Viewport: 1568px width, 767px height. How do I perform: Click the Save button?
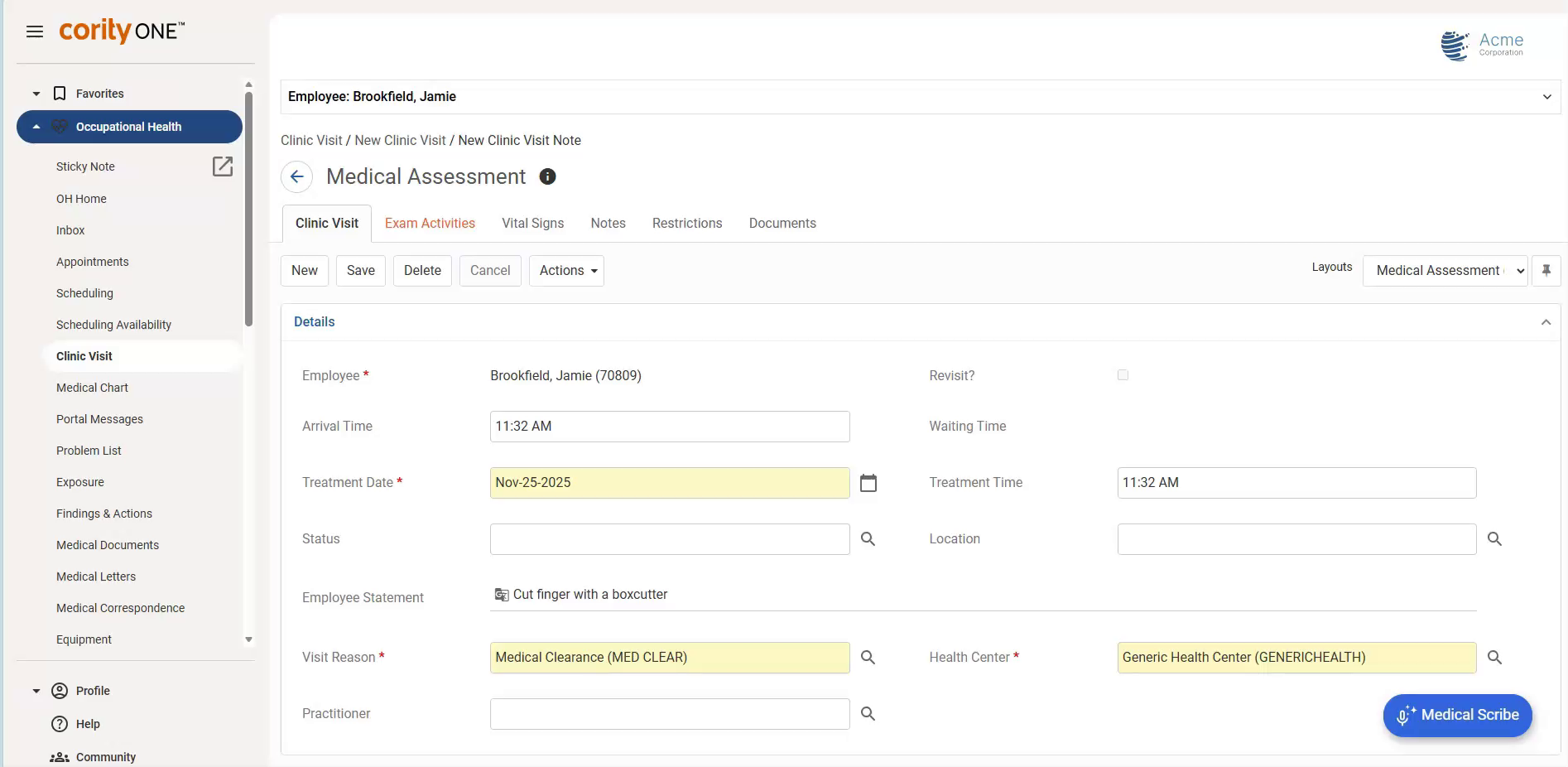[360, 270]
